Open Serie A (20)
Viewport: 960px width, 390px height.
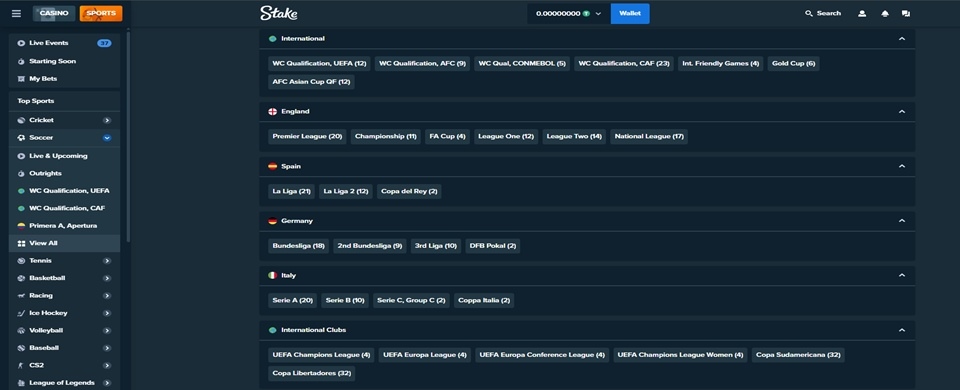(x=293, y=300)
